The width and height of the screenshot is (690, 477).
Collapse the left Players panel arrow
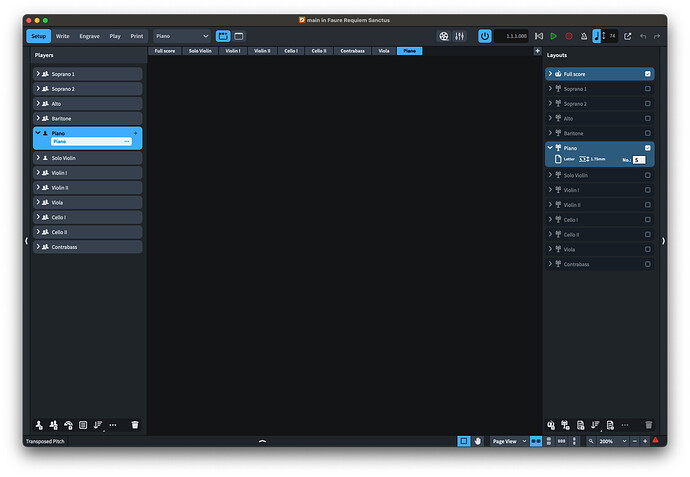26,241
